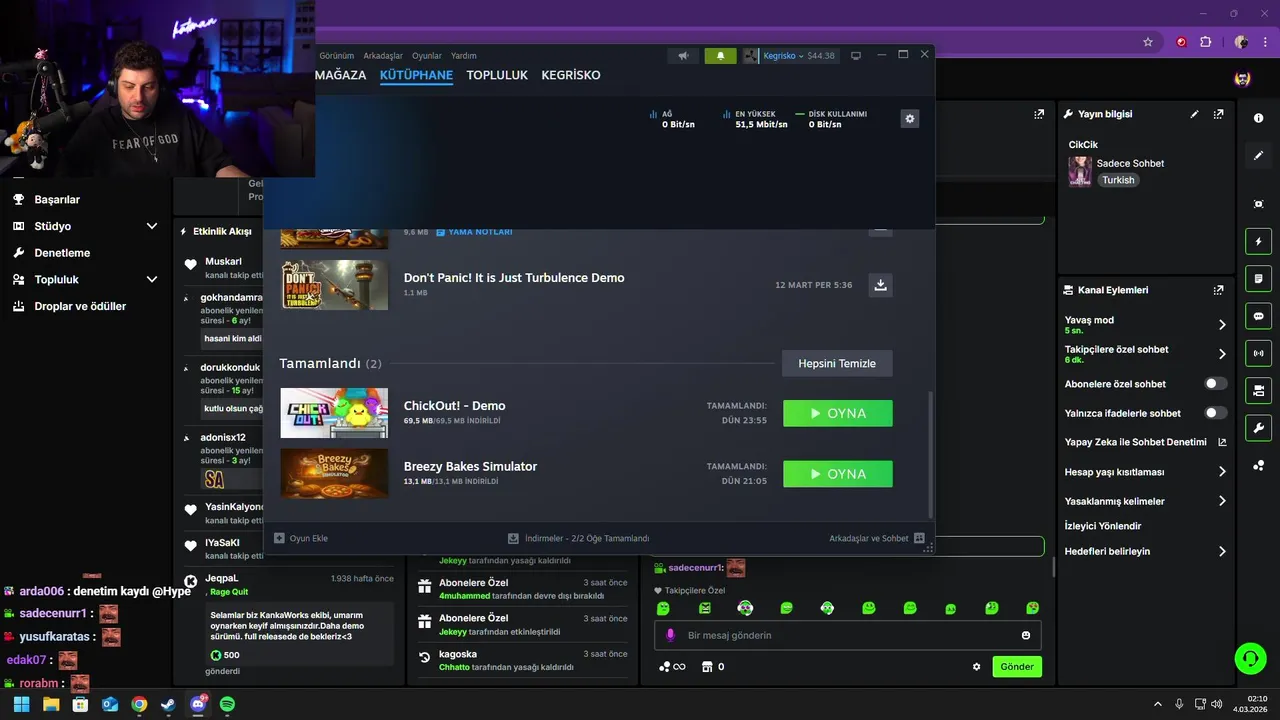
Task: Open the Oyunlar menu in Steam
Action: 427,56
